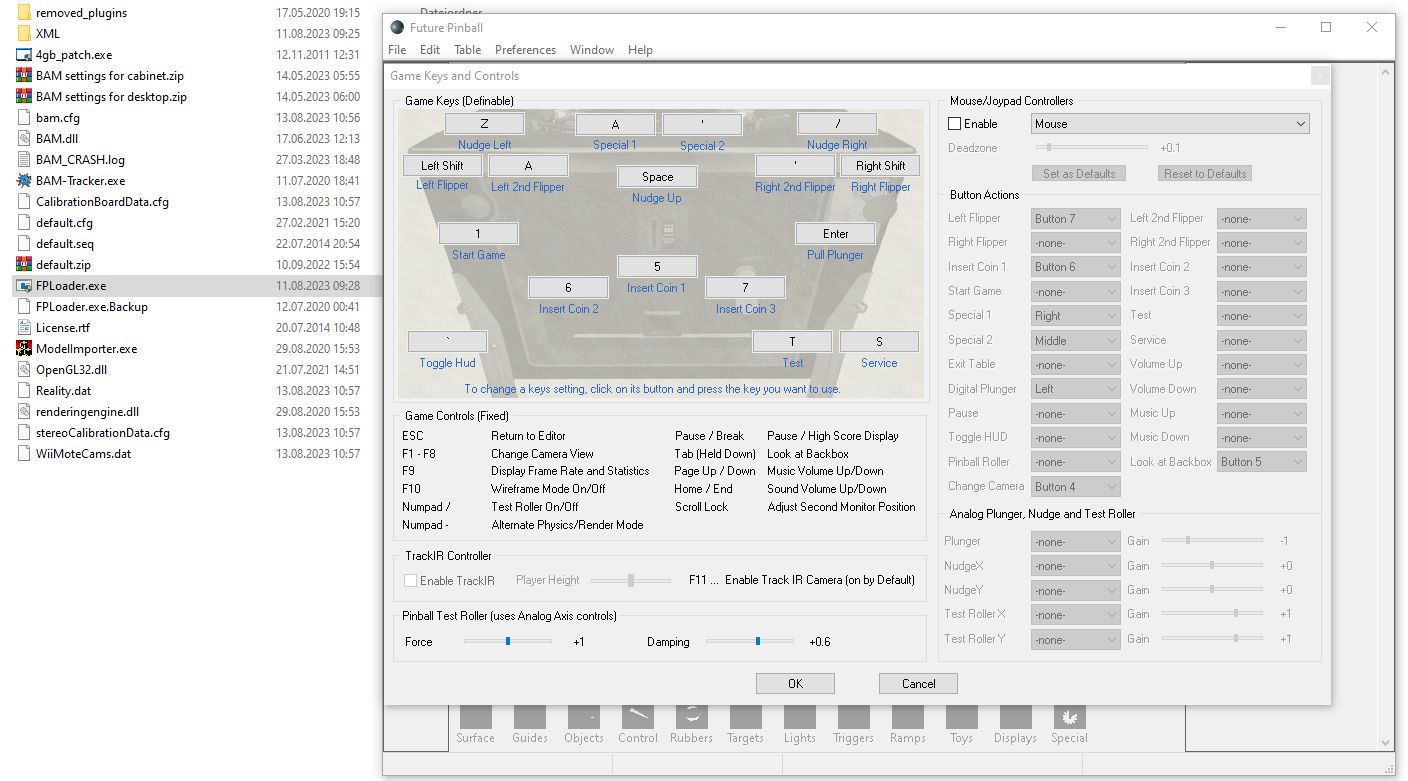This screenshot has width=1408, height=781.
Task: Select the WiiMoteCams.dat file name
Action: click(83, 454)
